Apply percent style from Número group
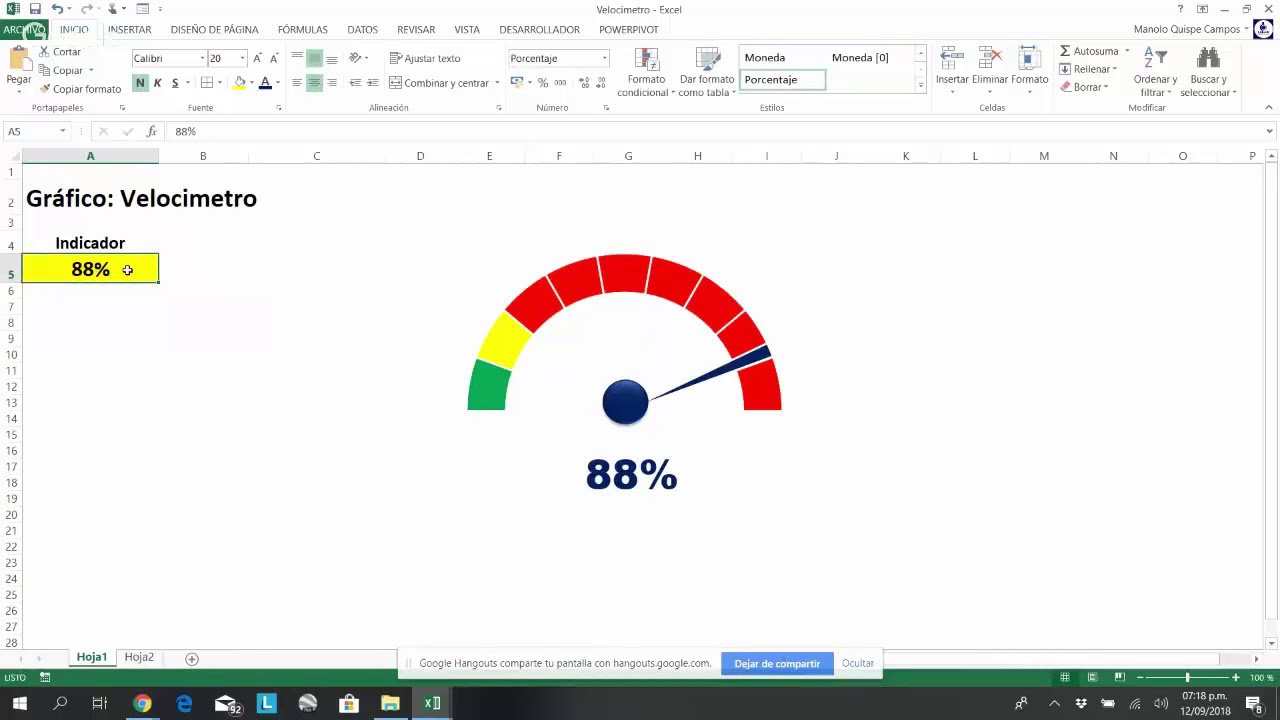1280x720 pixels. (543, 83)
